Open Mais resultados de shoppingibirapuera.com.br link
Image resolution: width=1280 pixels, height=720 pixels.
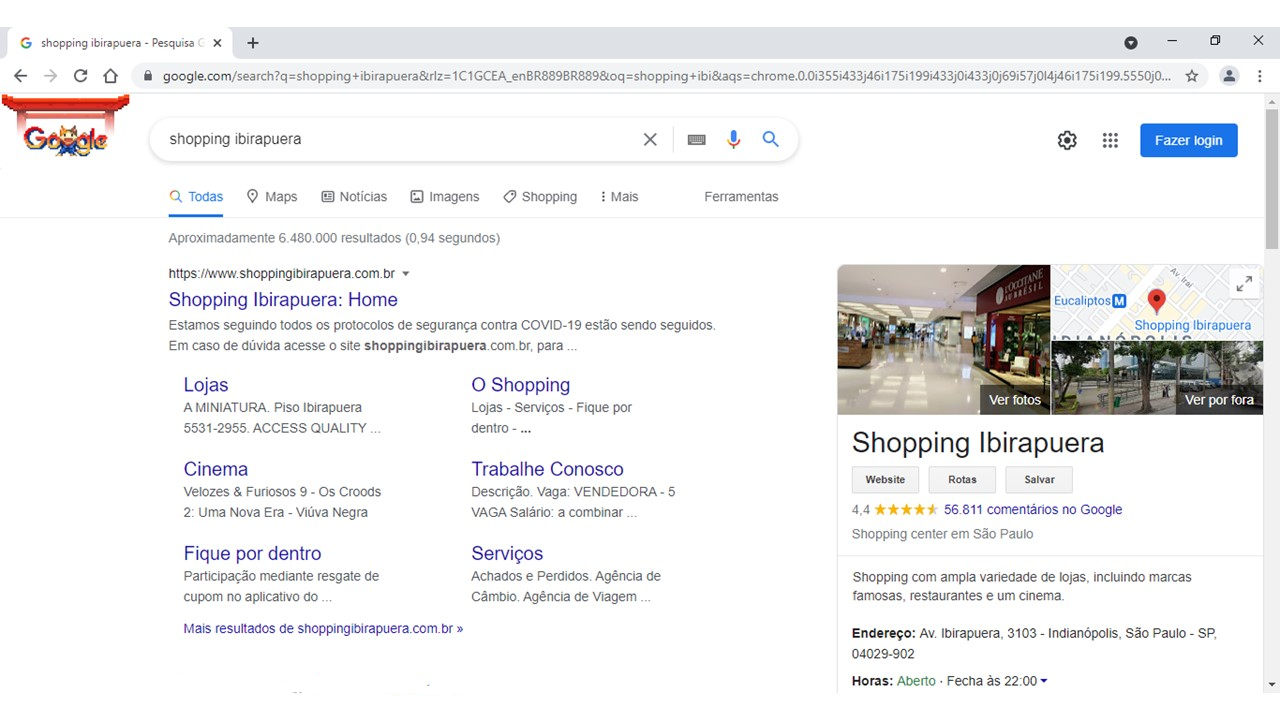tap(323, 629)
